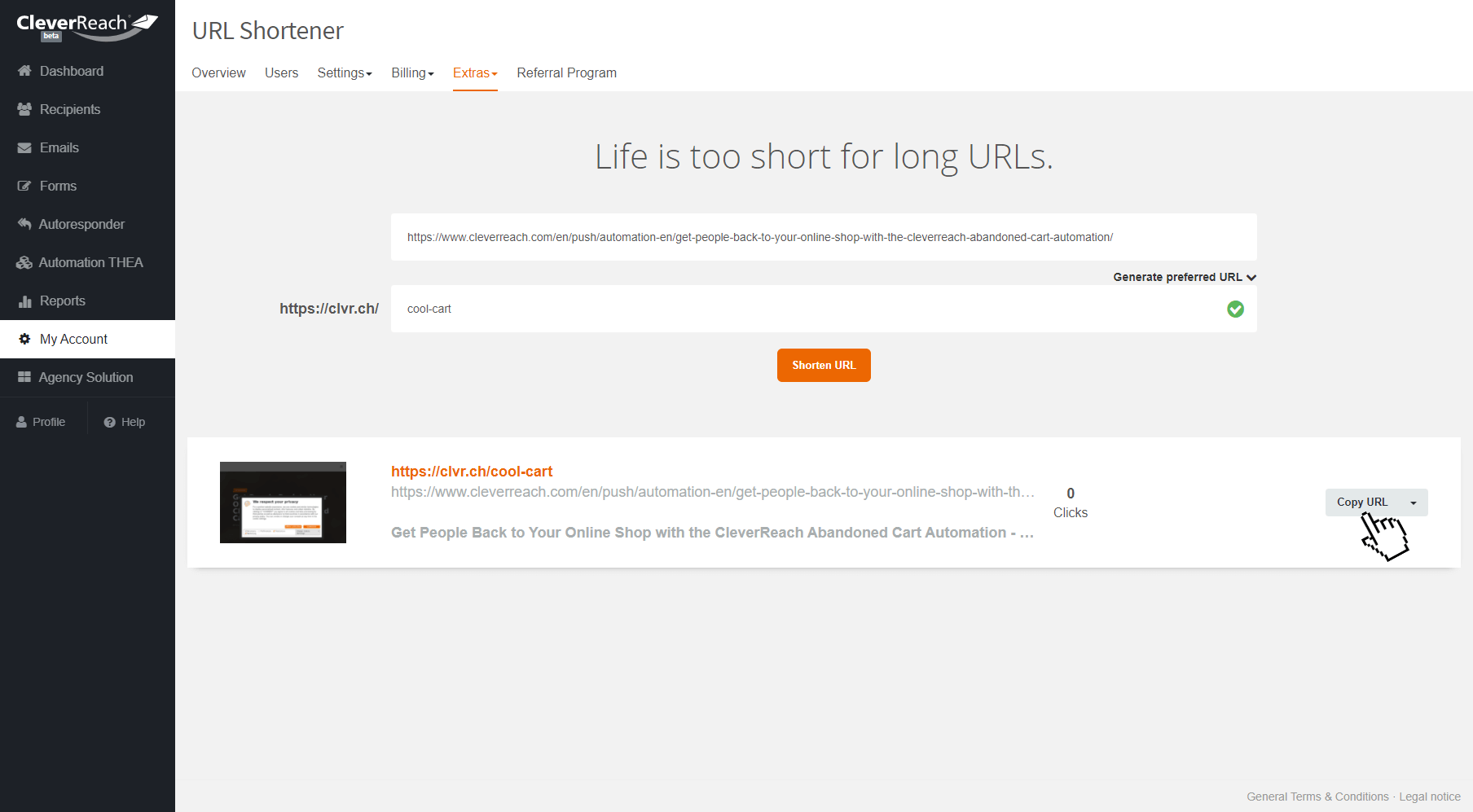
Task: Click the long URL input field
Action: pos(824,237)
